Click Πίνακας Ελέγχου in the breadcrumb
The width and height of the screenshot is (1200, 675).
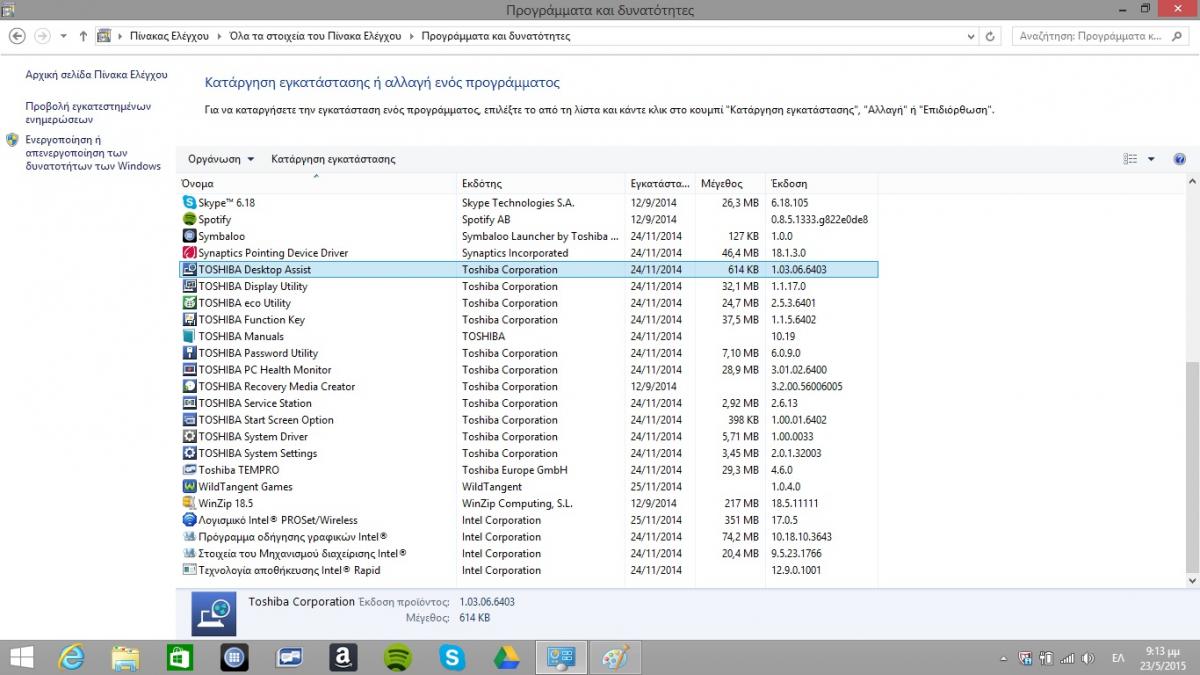(169, 36)
